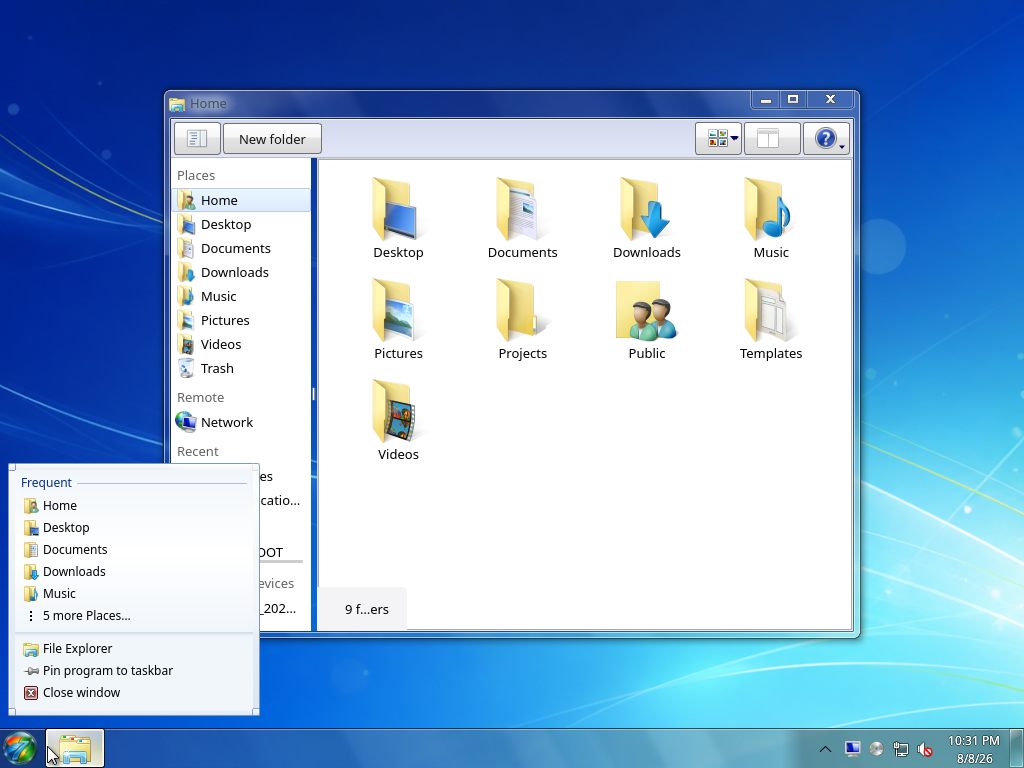Select Pin program to taskbar
Viewport: 1024px width, 768px height.
click(133, 671)
